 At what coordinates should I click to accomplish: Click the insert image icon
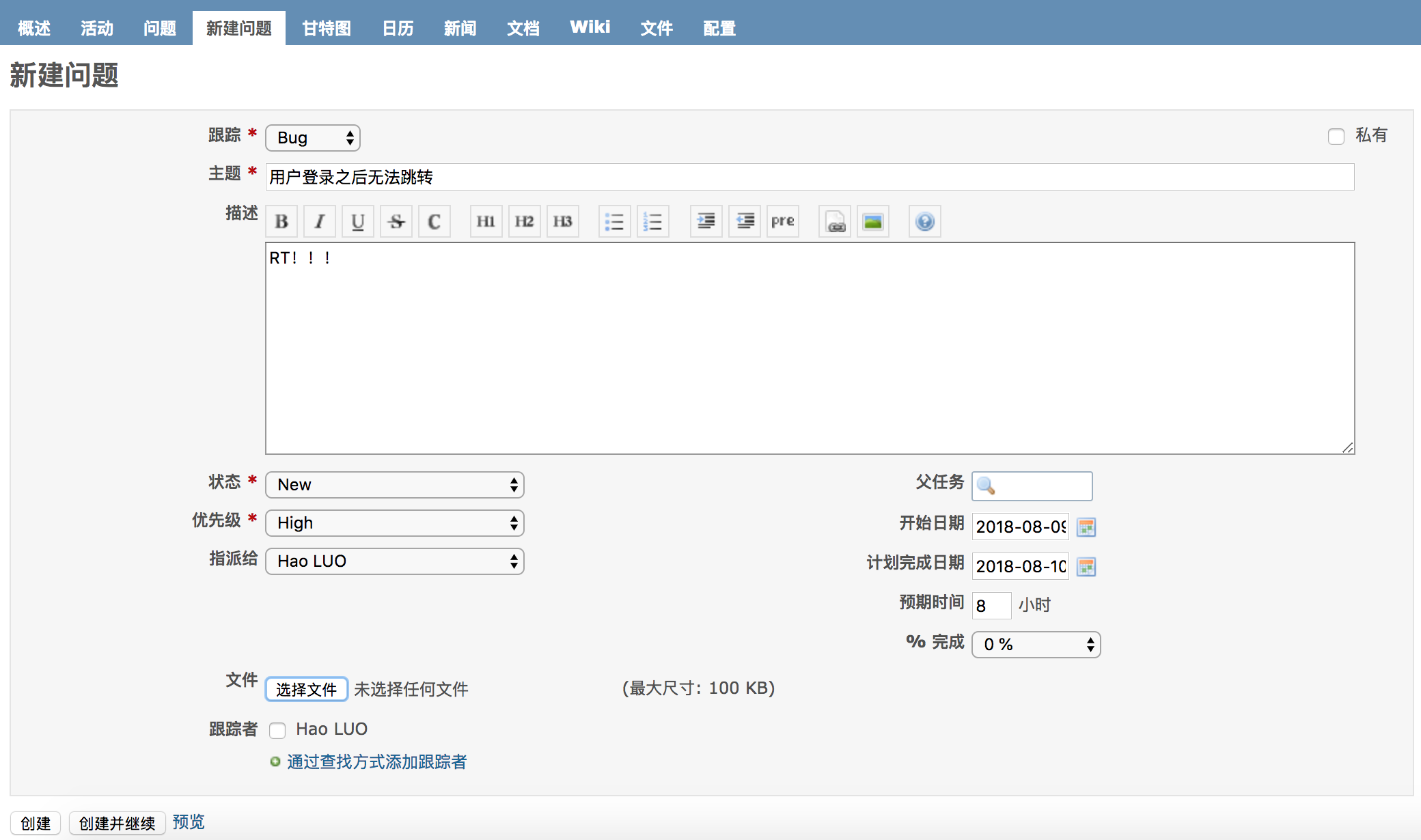click(x=871, y=220)
